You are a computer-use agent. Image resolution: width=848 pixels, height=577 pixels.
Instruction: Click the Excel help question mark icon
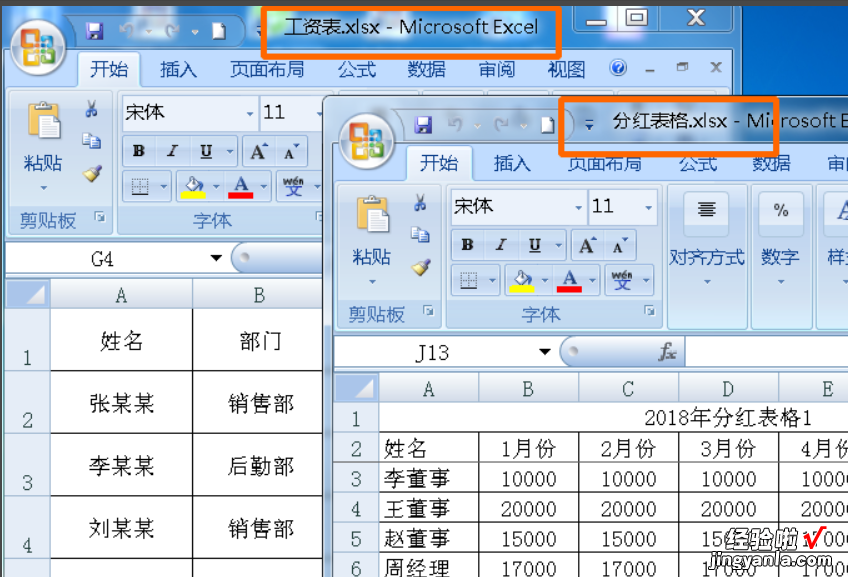click(618, 68)
